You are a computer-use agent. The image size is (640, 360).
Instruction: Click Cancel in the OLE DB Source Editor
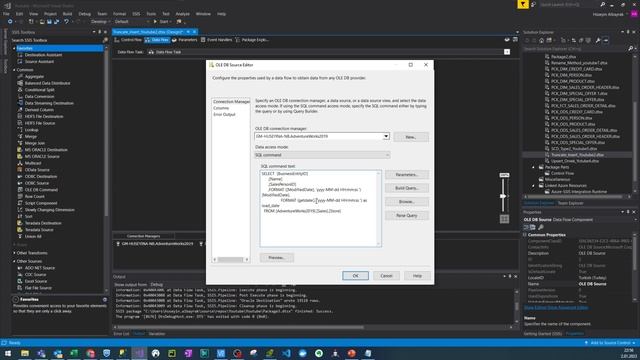pyautogui.click(x=386, y=276)
